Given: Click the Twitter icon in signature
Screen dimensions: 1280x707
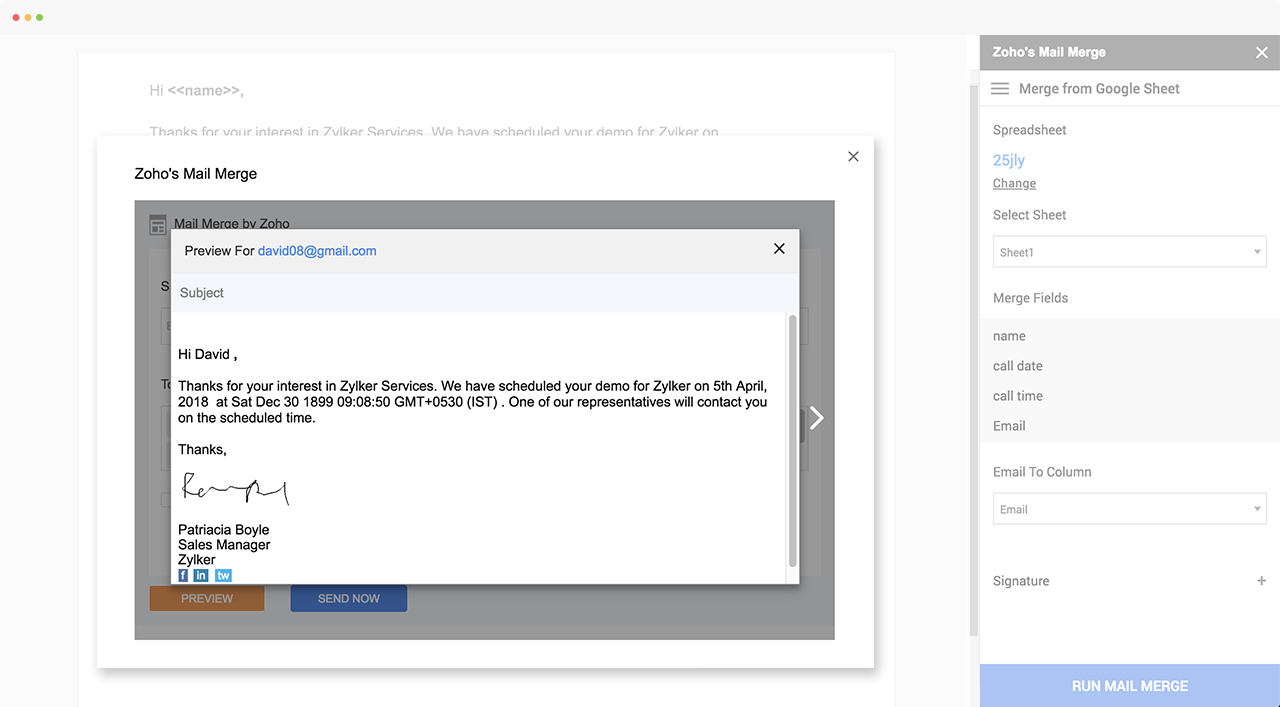Looking at the screenshot, I should coord(223,575).
